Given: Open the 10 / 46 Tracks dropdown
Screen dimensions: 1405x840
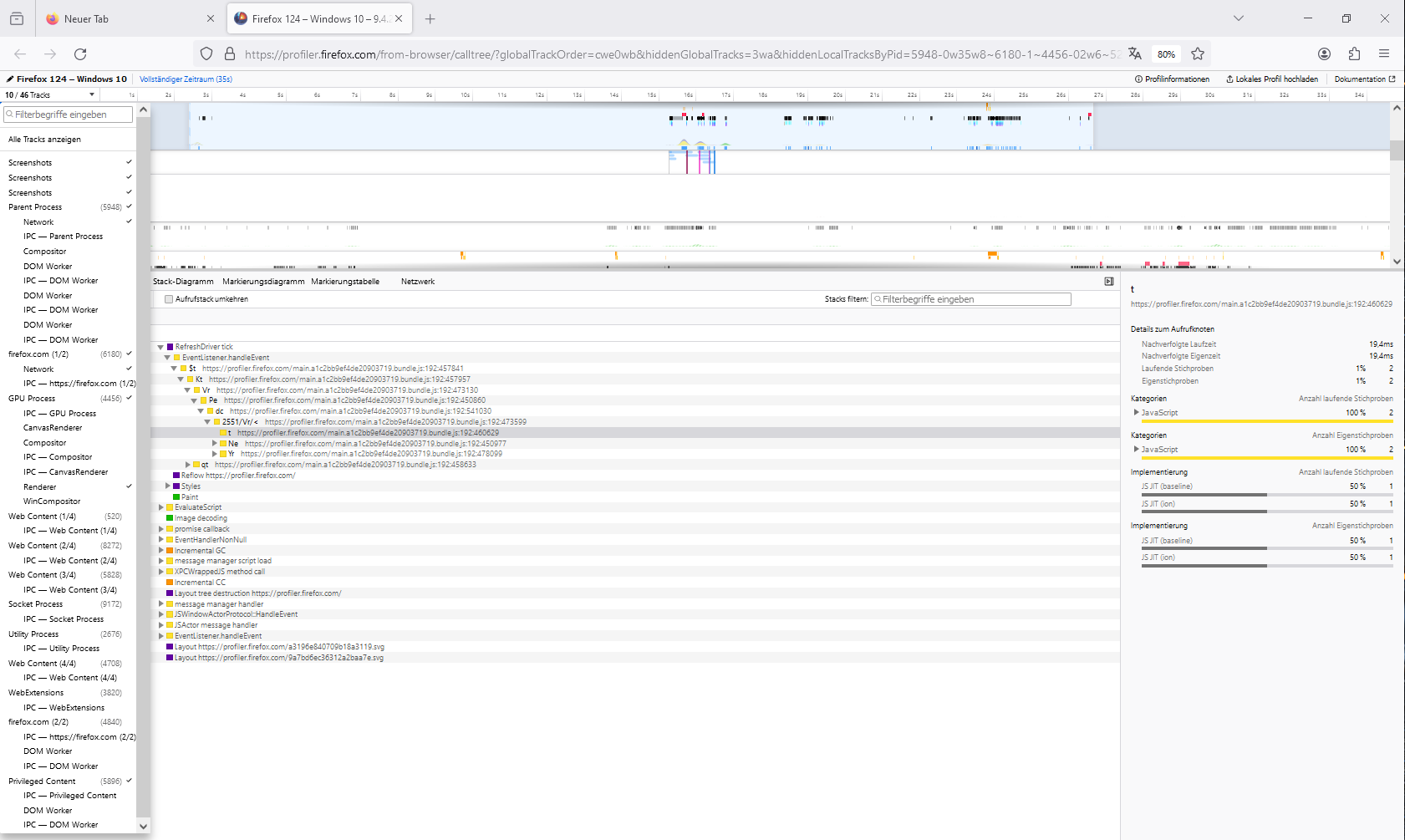Looking at the screenshot, I should pos(50,94).
